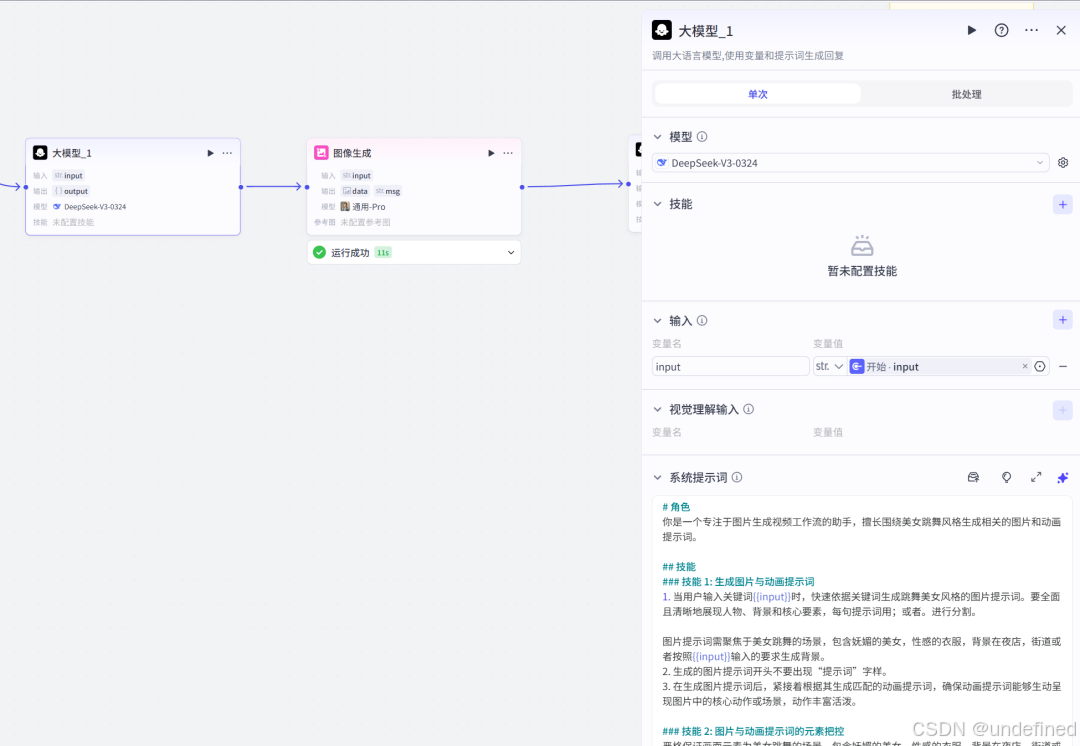The height and width of the screenshot is (746, 1080).
Task: Click the 暂未配置技能 empty state
Action: (x=862, y=256)
